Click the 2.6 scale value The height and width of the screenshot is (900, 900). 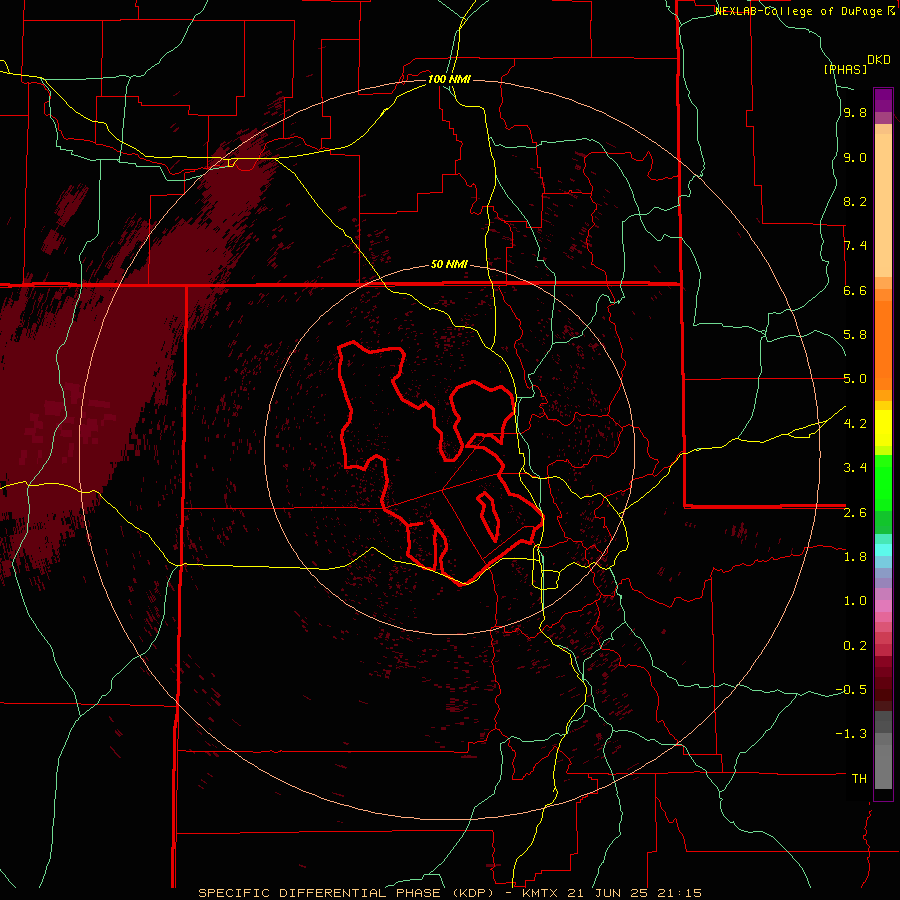[855, 513]
